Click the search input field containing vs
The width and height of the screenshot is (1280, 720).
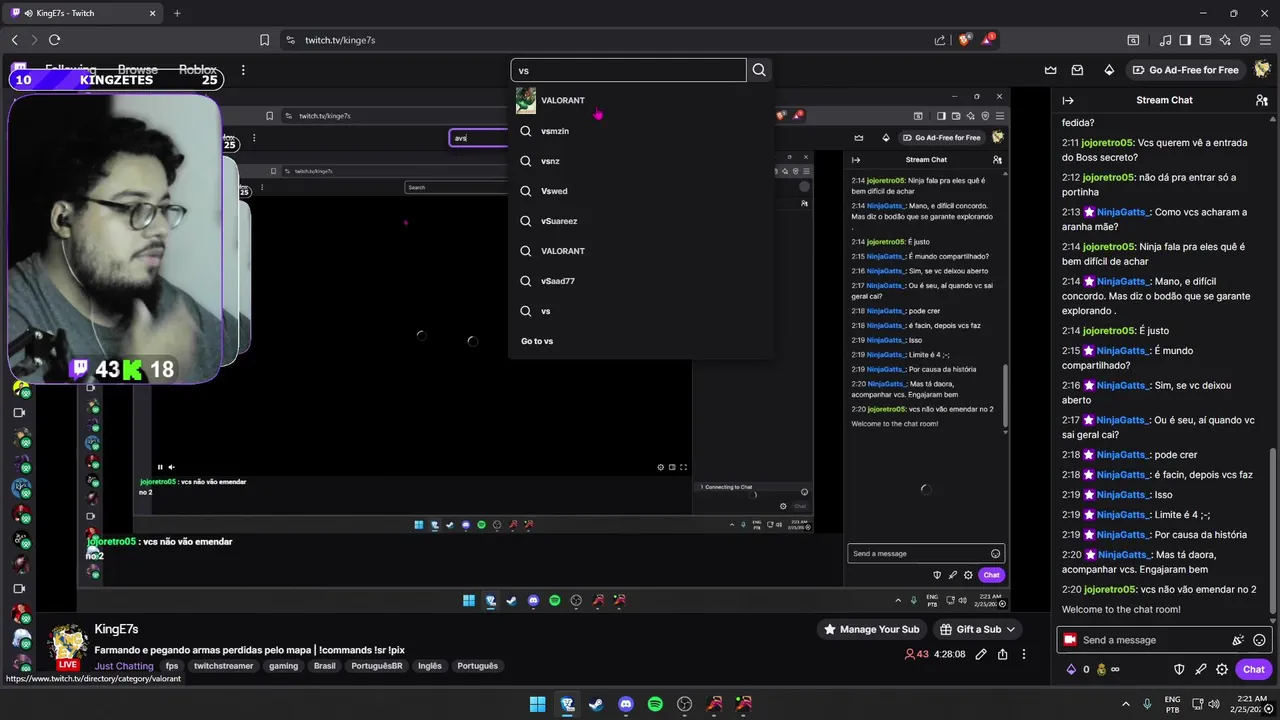click(x=628, y=70)
